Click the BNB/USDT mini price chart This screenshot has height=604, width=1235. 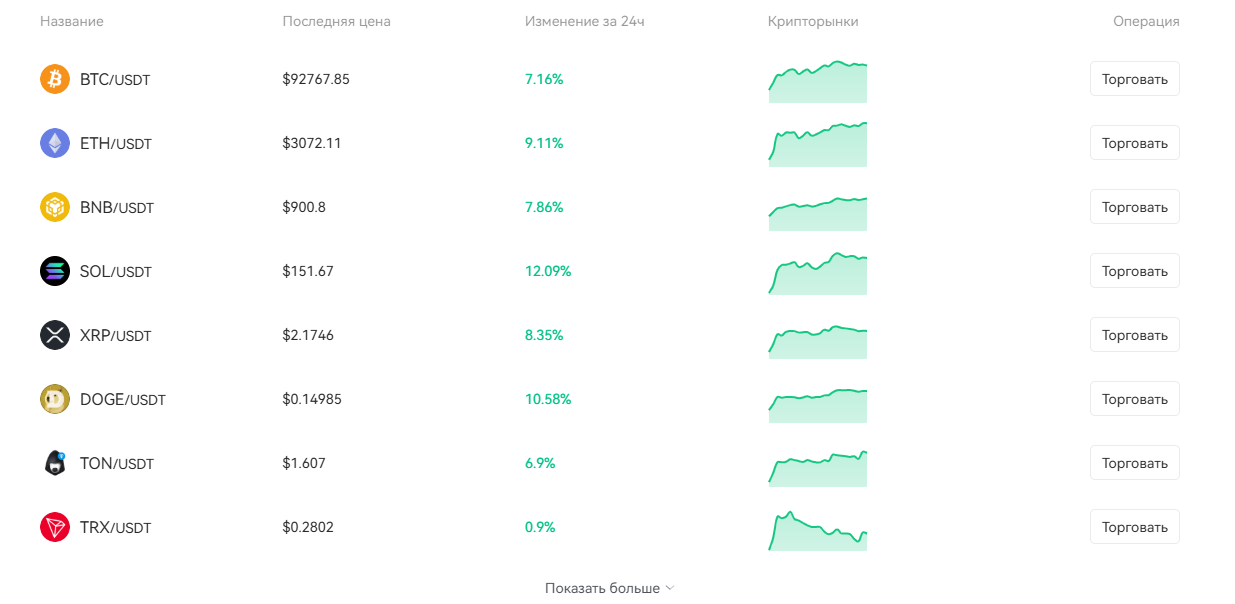pyautogui.click(x=817, y=213)
